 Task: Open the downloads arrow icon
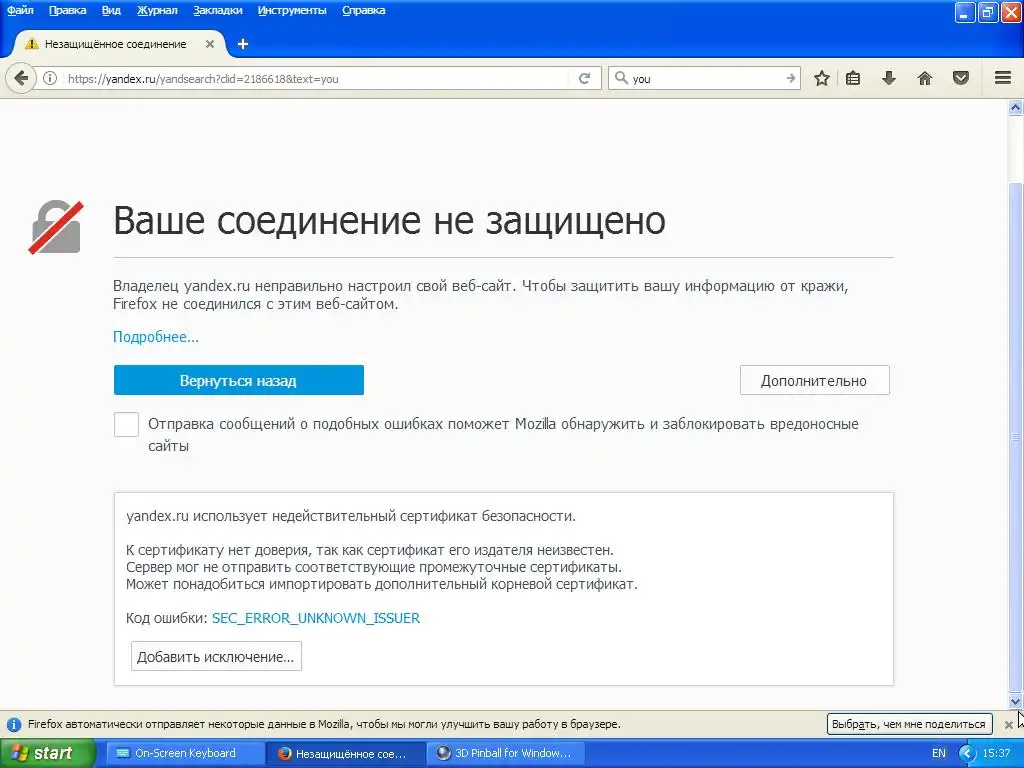tap(888, 79)
